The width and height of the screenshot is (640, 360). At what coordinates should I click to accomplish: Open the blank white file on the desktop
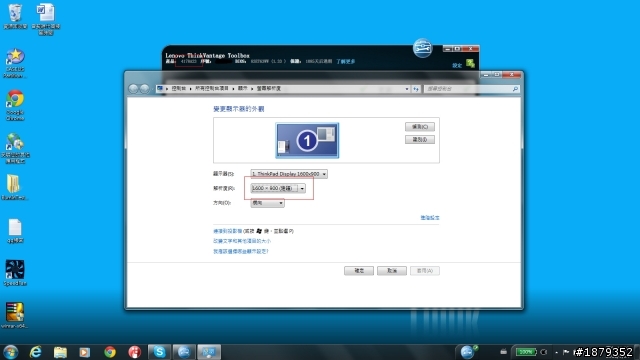15,231
